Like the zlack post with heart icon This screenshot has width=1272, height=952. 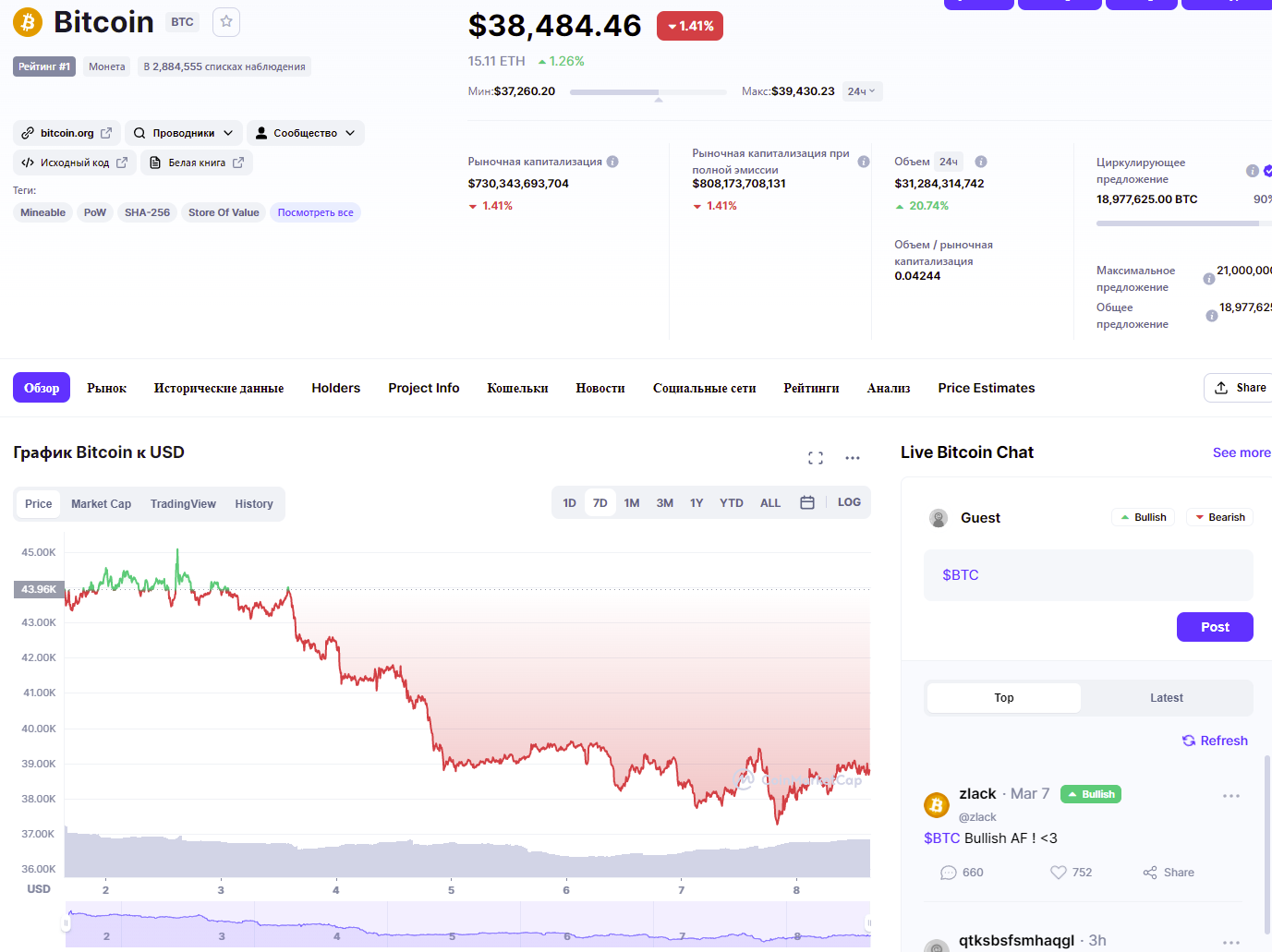tap(1059, 873)
